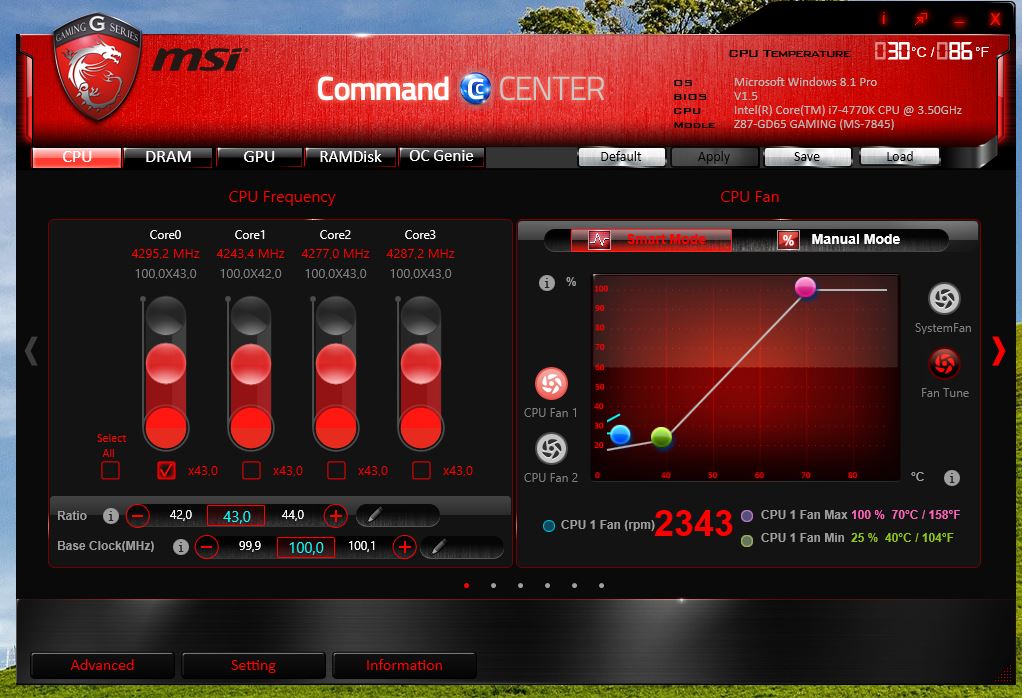Select the CPU Fan 2 icon

[x=551, y=448]
